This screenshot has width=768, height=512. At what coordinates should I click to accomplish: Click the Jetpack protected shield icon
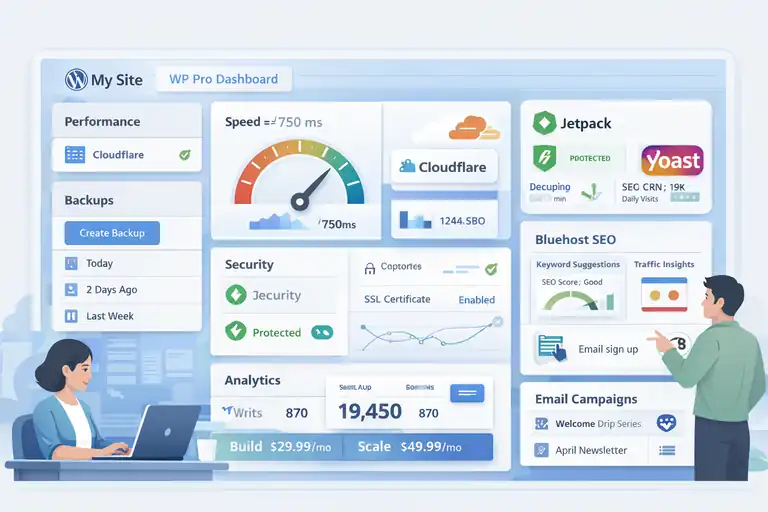(544, 158)
